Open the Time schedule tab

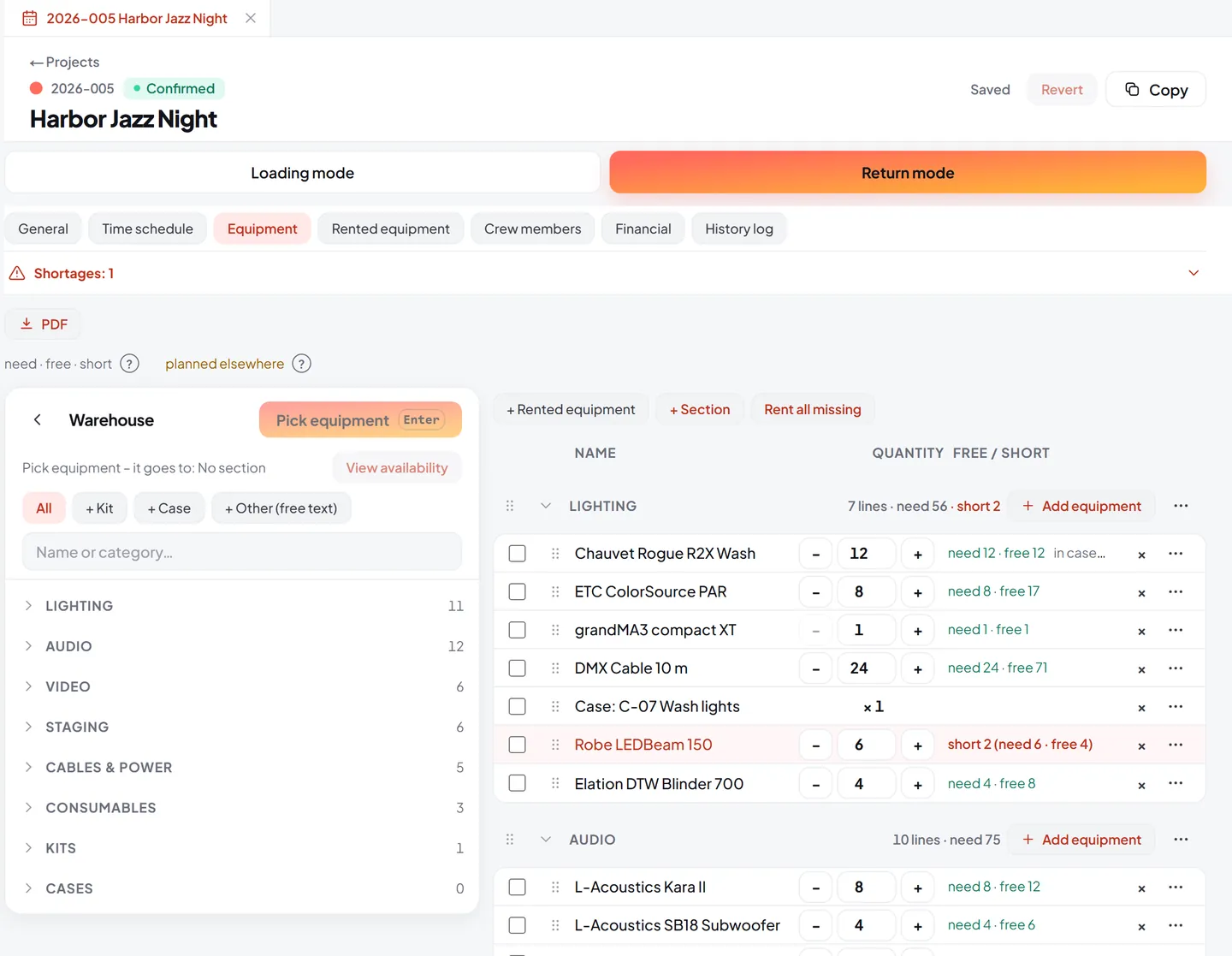[x=147, y=229]
